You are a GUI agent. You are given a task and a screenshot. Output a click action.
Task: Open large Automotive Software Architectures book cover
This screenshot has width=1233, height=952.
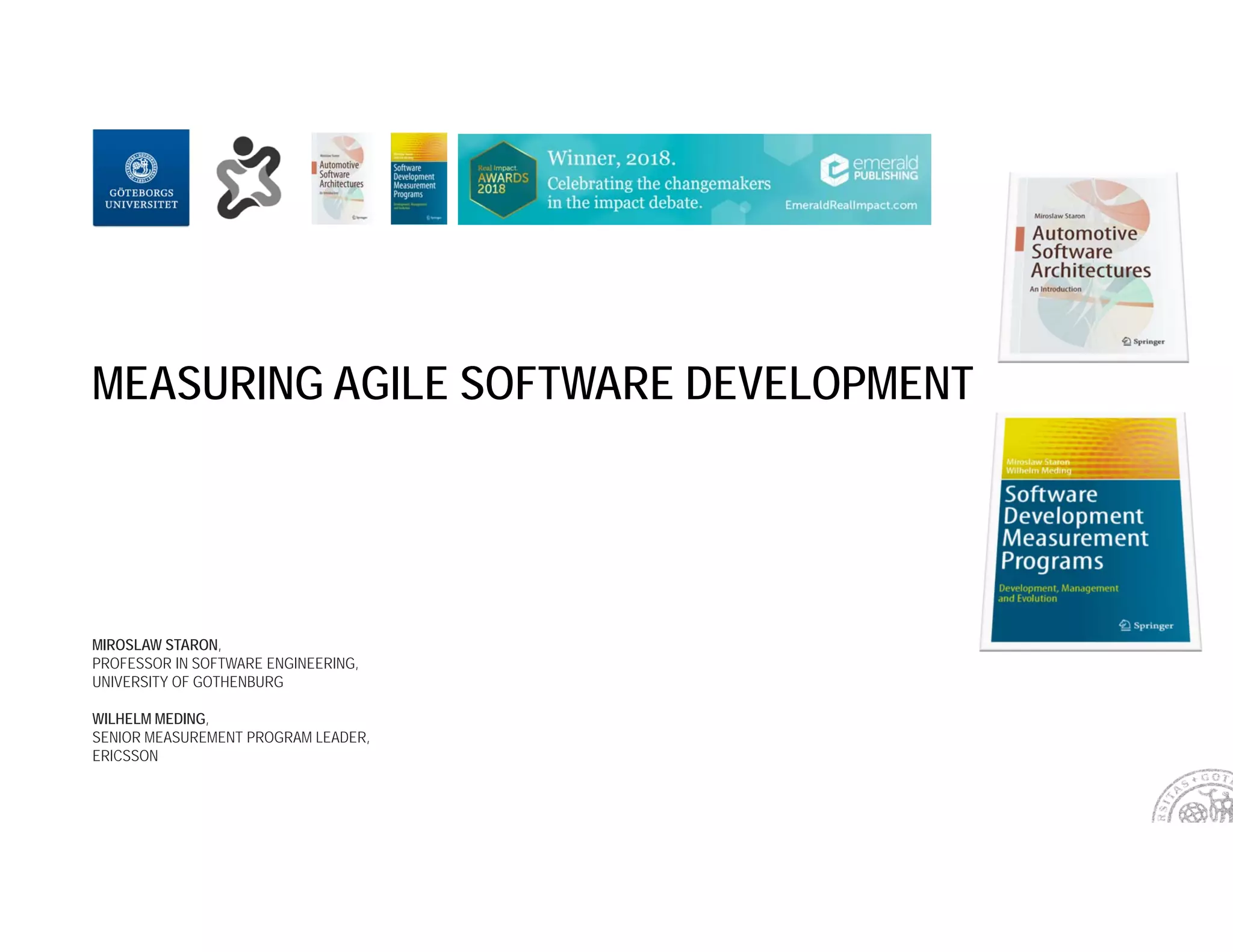[x=1093, y=268]
